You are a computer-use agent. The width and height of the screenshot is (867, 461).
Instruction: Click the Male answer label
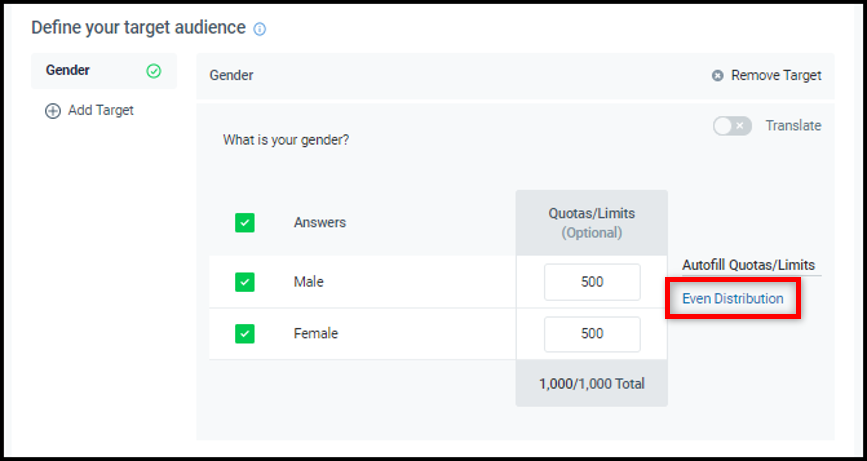pyautogui.click(x=309, y=282)
